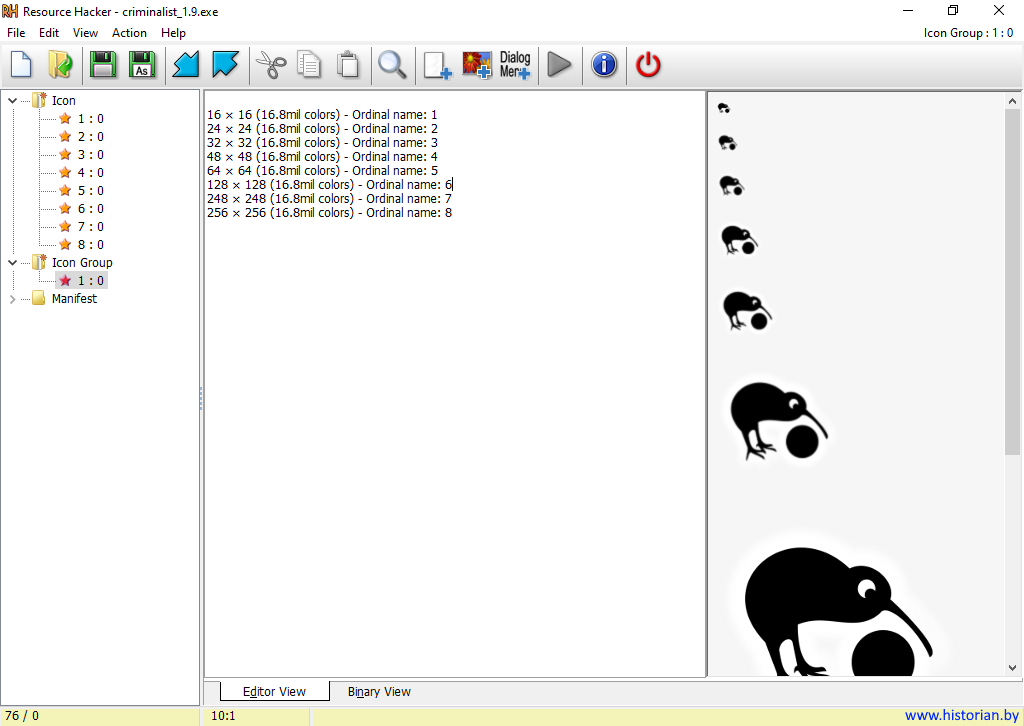Image resolution: width=1024 pixels, height=726 pixels.
Task: Collapse the Icon Group tree folder
Action: pyautogui.click(x=12, y=263)
